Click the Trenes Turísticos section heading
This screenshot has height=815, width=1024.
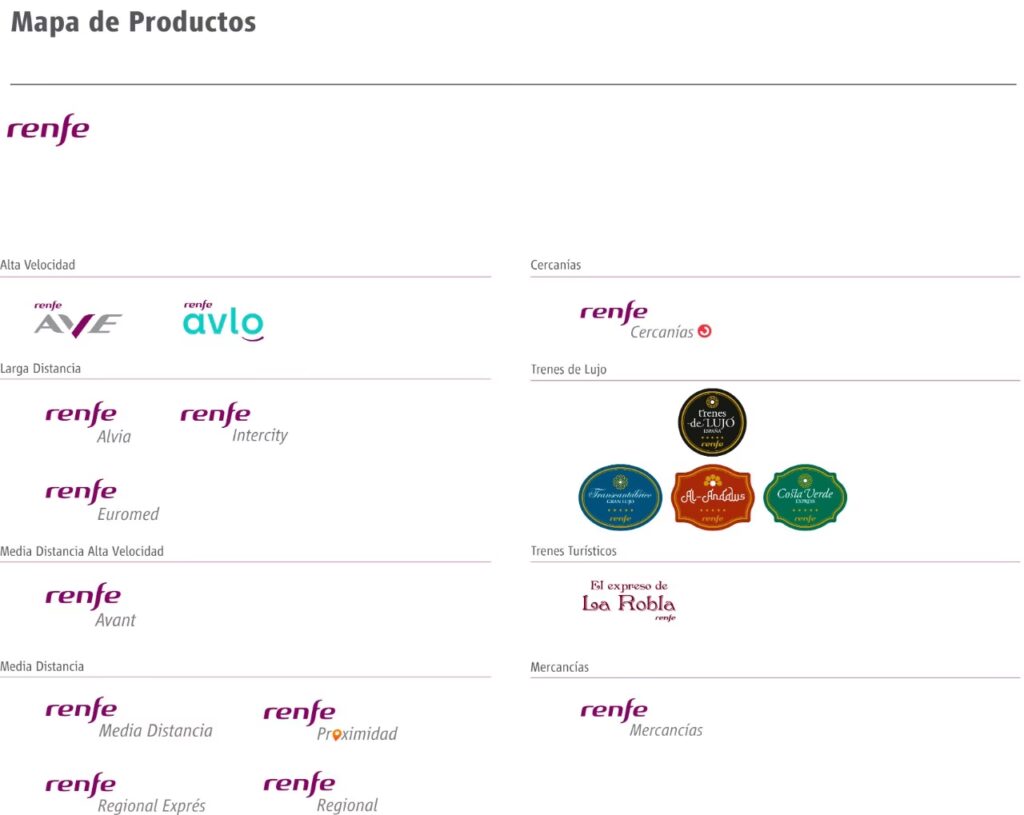tap(573, 551)
